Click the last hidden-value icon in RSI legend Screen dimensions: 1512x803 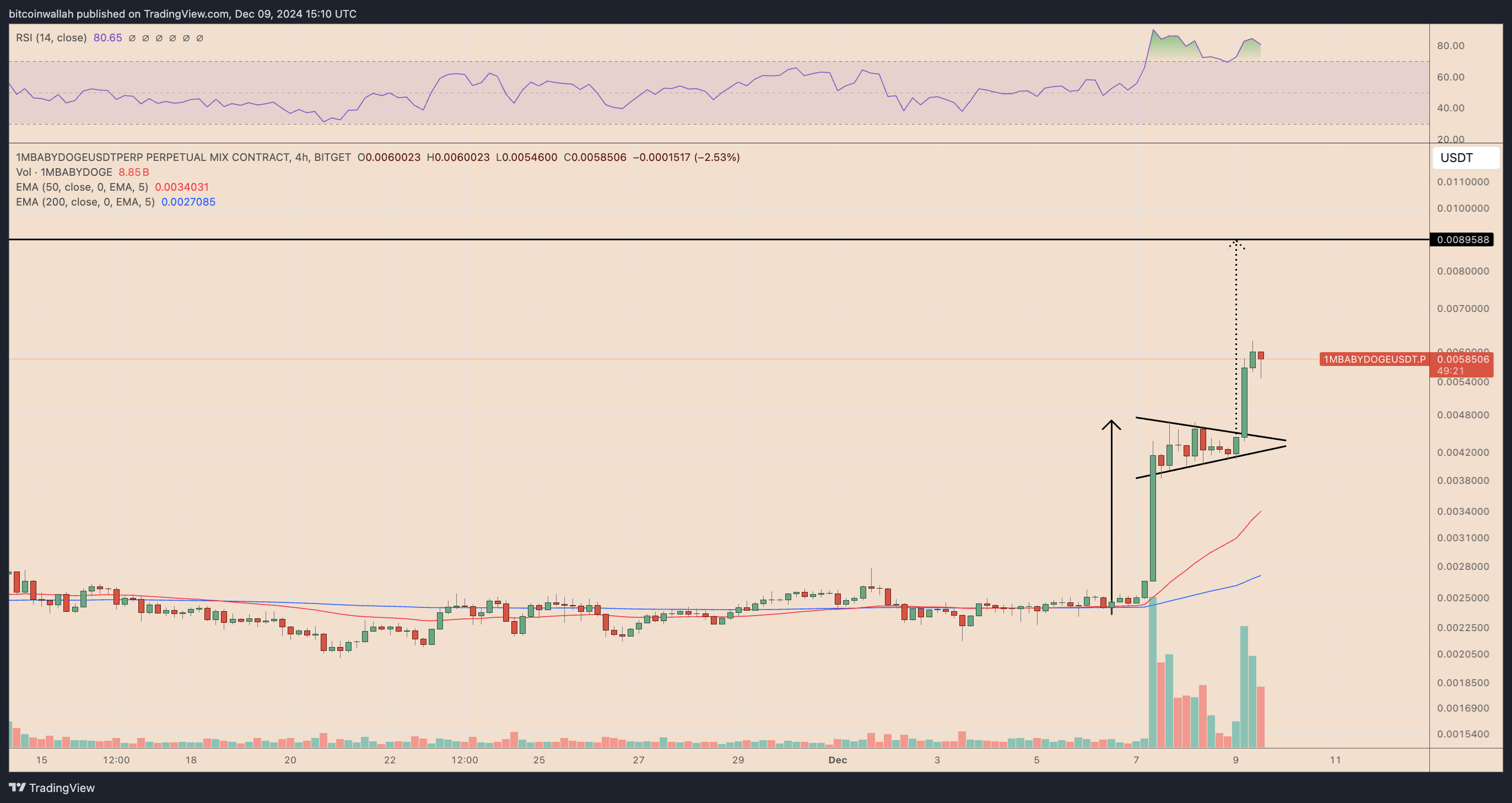coord(199,38)
